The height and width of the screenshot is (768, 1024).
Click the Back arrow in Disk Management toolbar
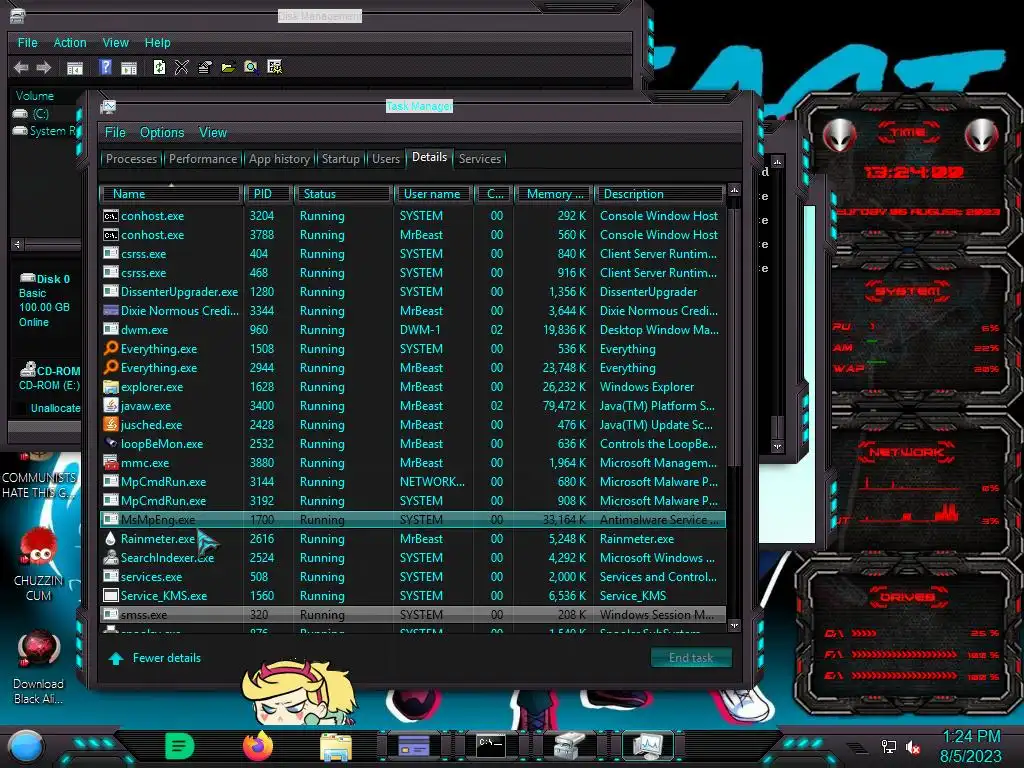click(x=21, y=67)
